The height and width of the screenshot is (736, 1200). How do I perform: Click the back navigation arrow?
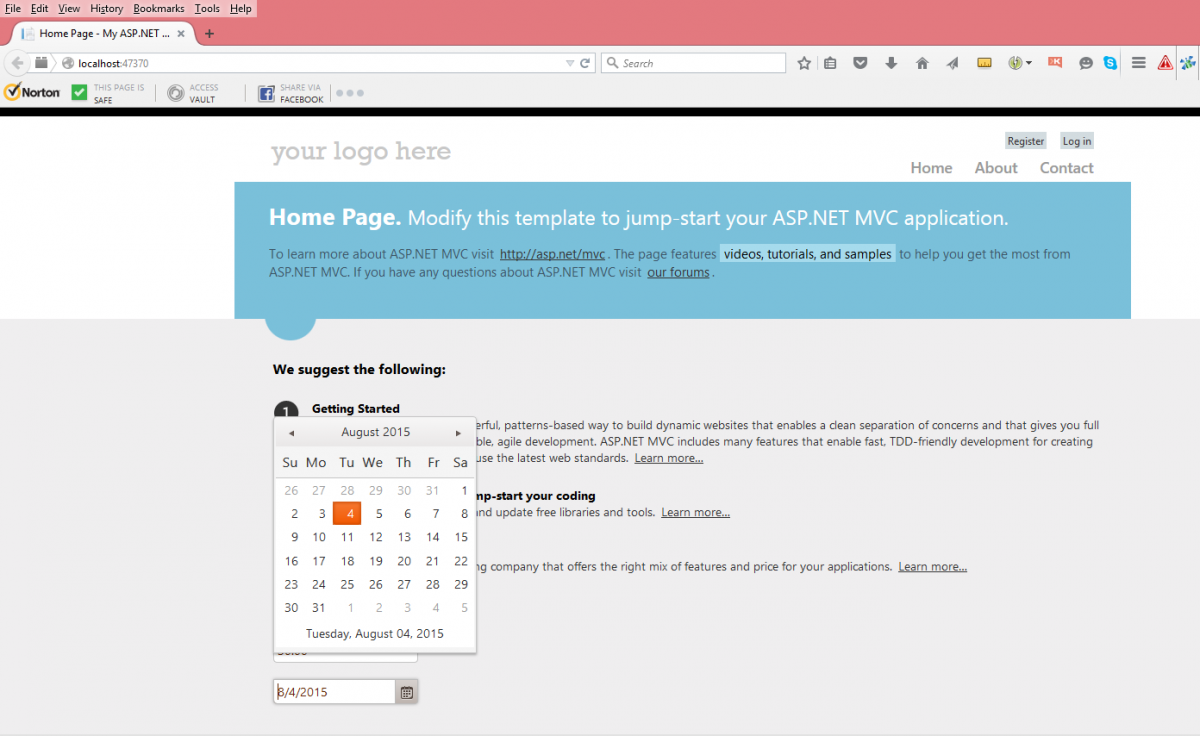point(17,63)
